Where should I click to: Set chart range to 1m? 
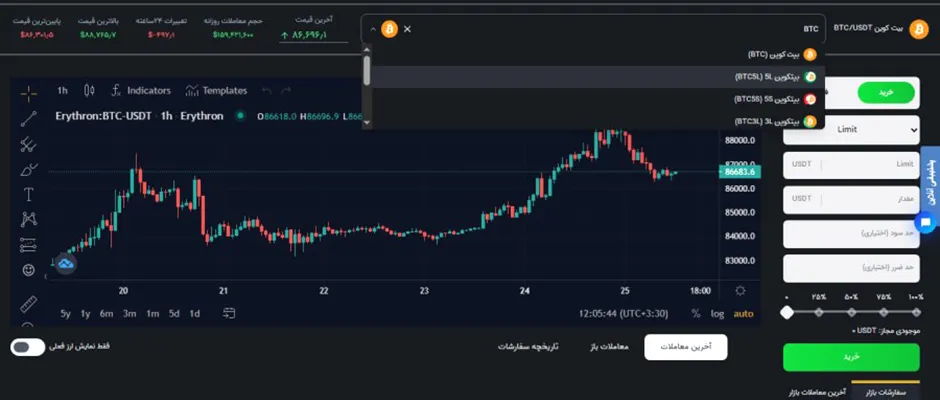click(152, 313)
